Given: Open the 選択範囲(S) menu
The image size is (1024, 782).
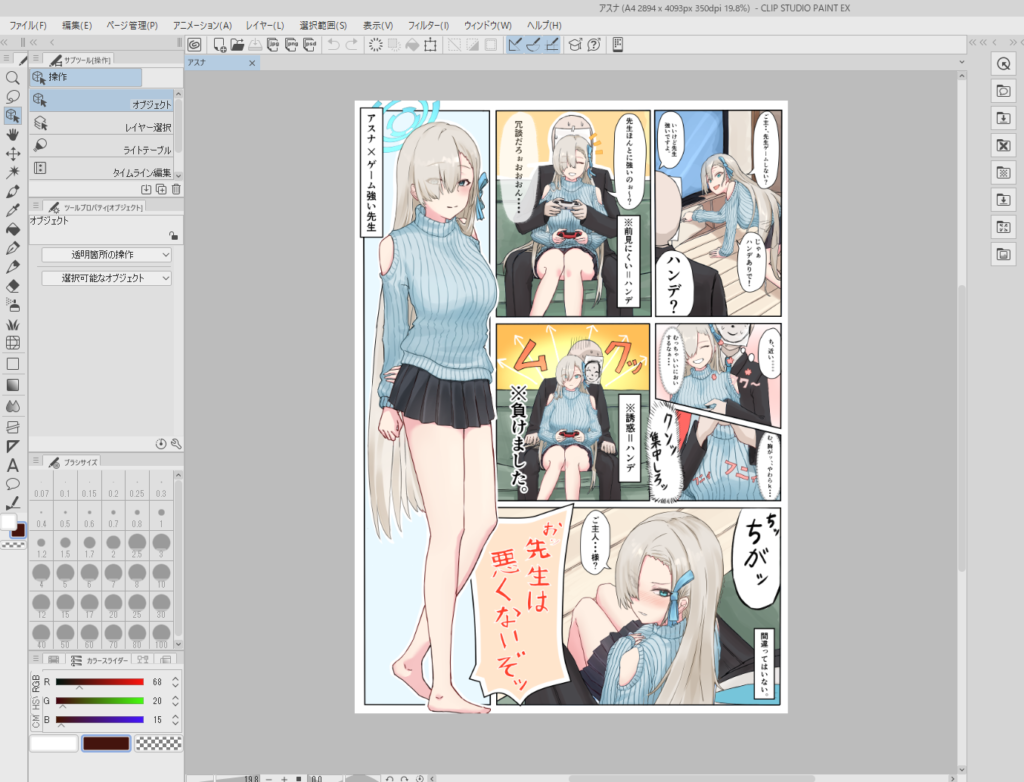Looking at the screenshot, I should [x=323, y=25].
